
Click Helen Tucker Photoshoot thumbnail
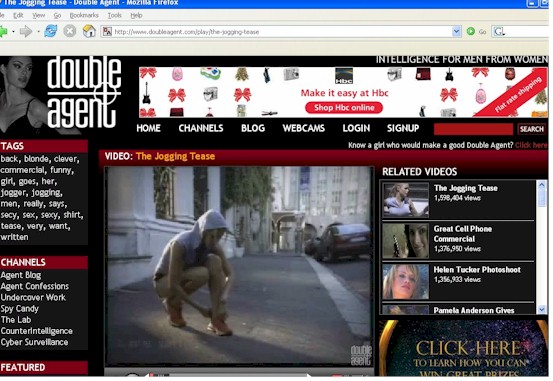coord(406,282)
